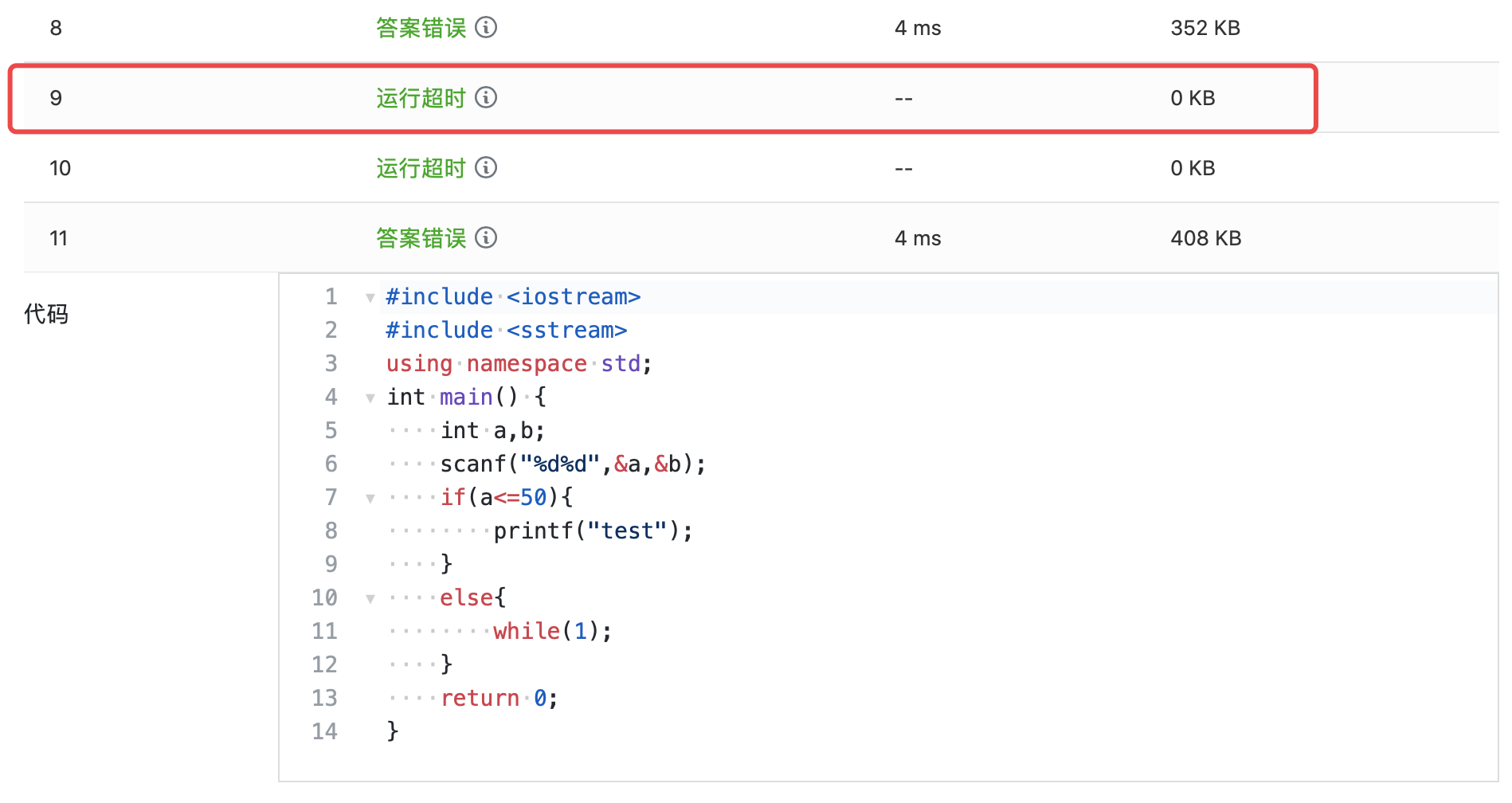
Task: Select test case number 8
Action: (x=56, y=28)
